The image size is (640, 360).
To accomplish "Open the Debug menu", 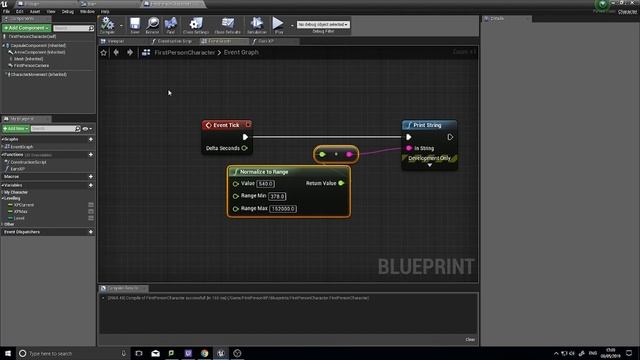I will point(67,11).
